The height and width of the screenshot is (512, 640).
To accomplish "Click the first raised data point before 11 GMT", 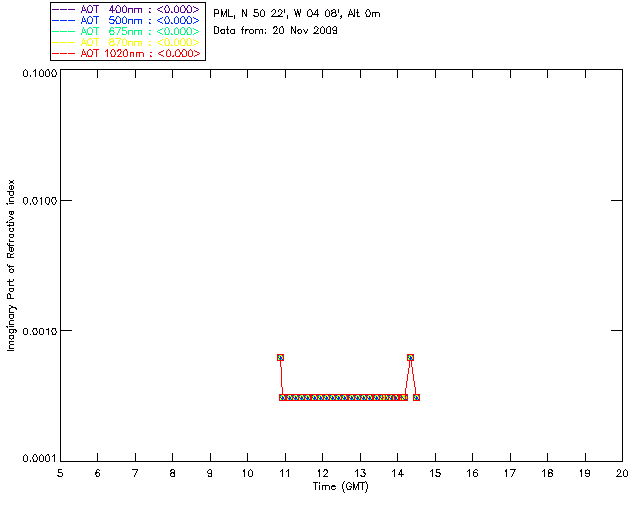I will pos(280,357).
